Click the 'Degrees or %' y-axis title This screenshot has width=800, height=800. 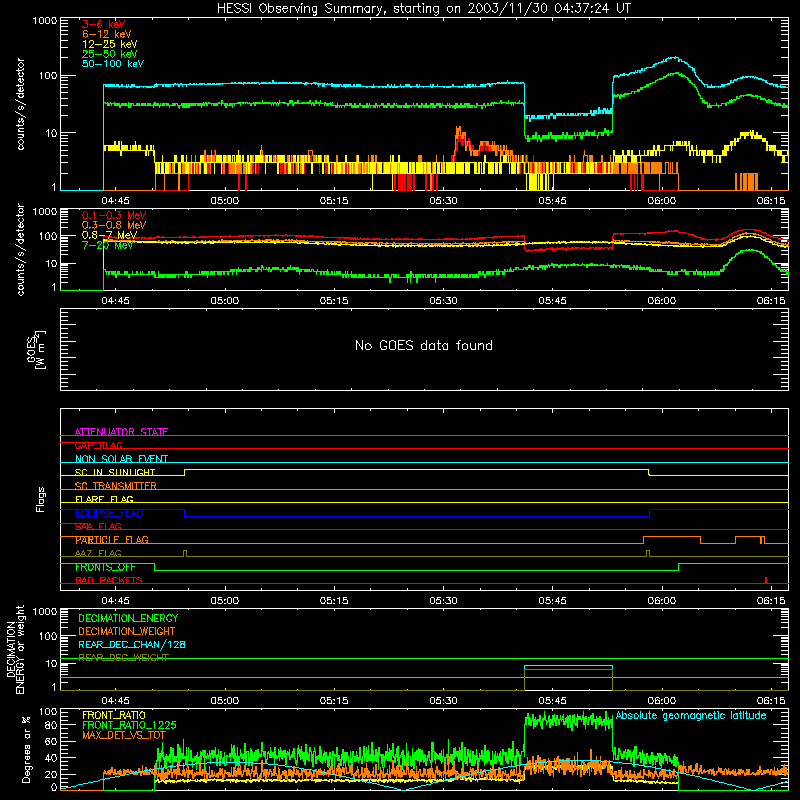coord(26,749)
